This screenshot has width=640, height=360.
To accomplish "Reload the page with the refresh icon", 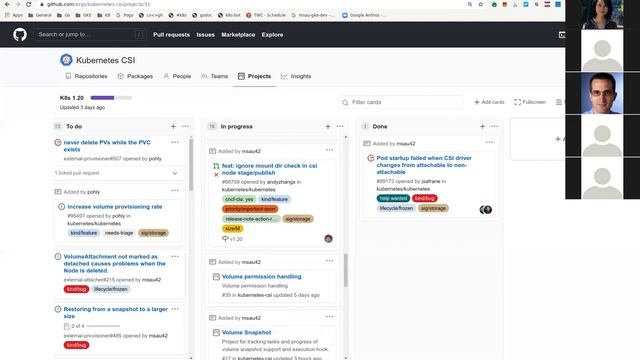I will 29,4.
